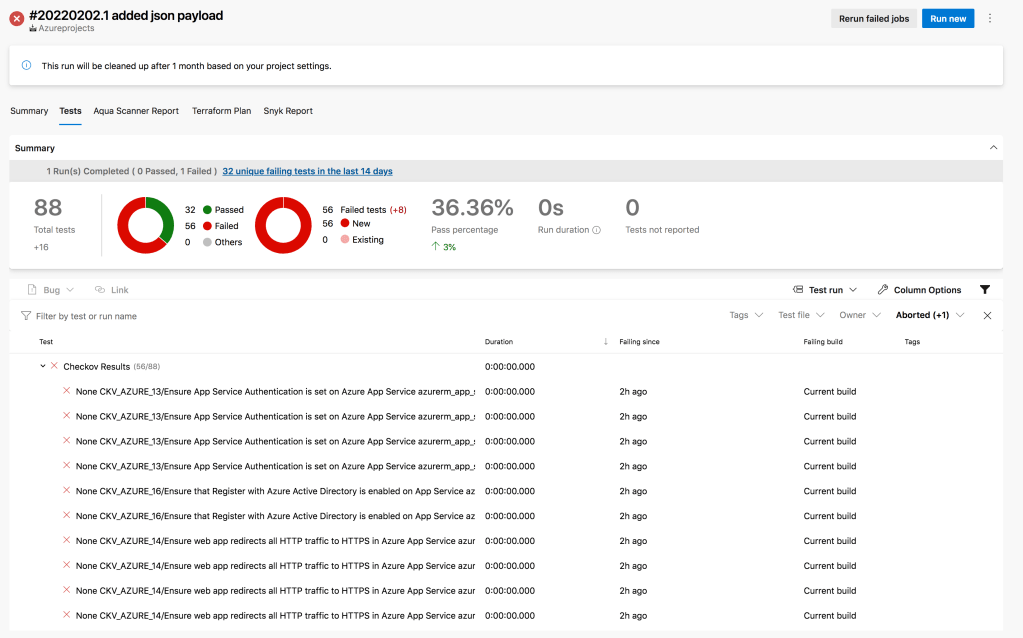Open the 32 unique failing tests link

pyautogui.click(x=307, y=172)
